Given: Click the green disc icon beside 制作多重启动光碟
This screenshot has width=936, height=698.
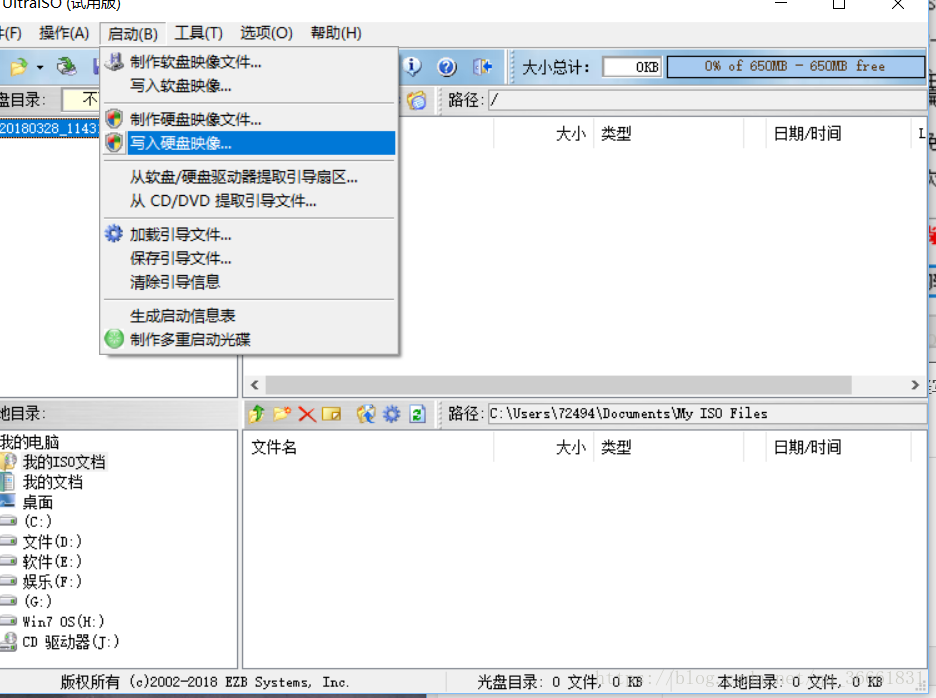Looking at the screenshot, I should point(114,339).
